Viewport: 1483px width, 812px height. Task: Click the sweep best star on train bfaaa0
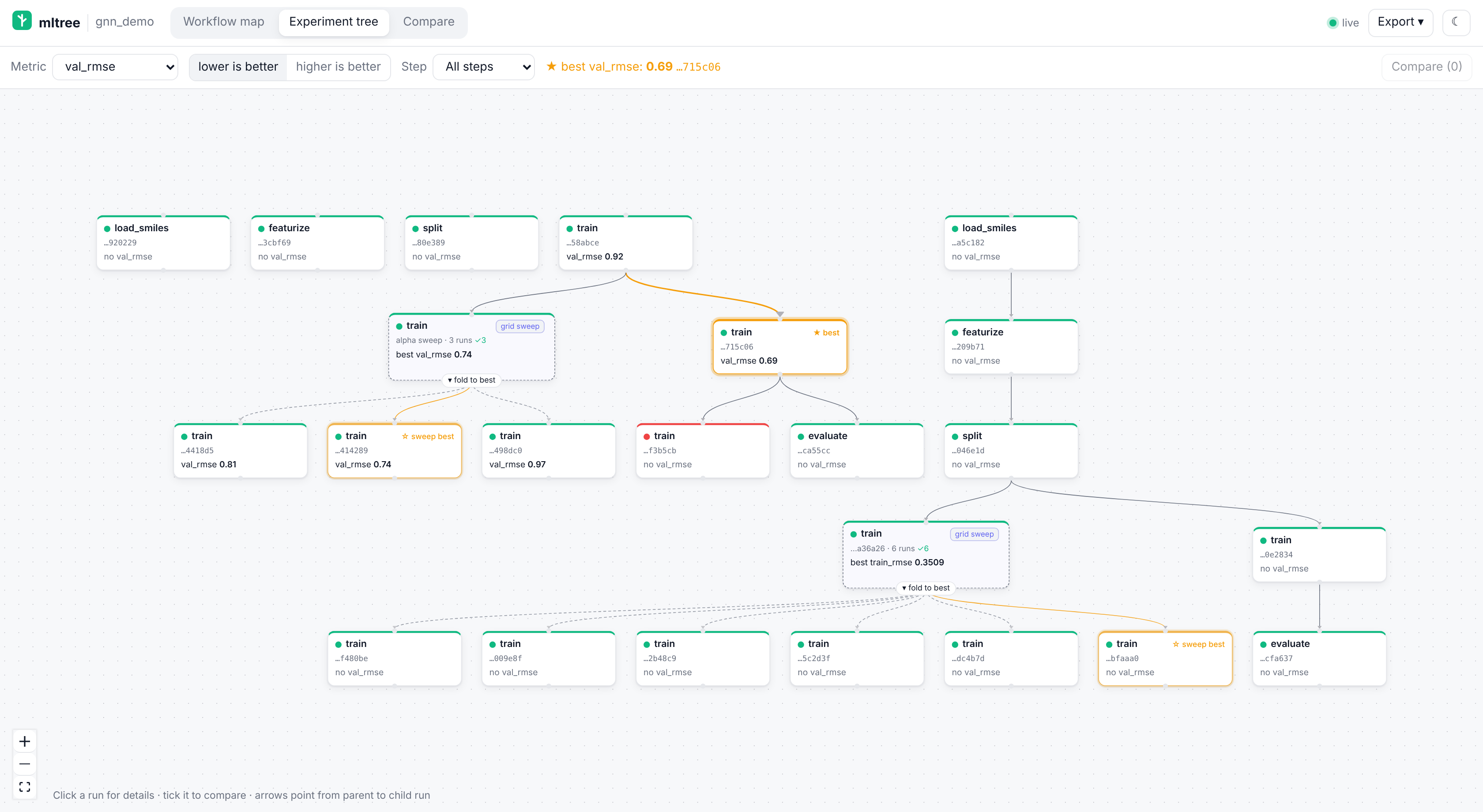[1175, 644]
